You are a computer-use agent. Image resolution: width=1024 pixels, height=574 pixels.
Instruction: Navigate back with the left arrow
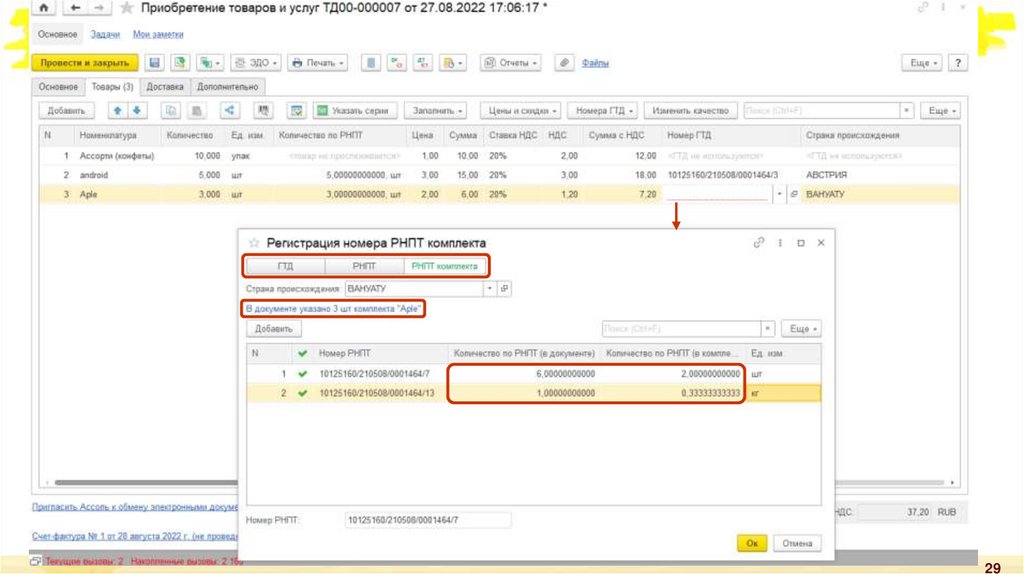click(x=75, y=8)
